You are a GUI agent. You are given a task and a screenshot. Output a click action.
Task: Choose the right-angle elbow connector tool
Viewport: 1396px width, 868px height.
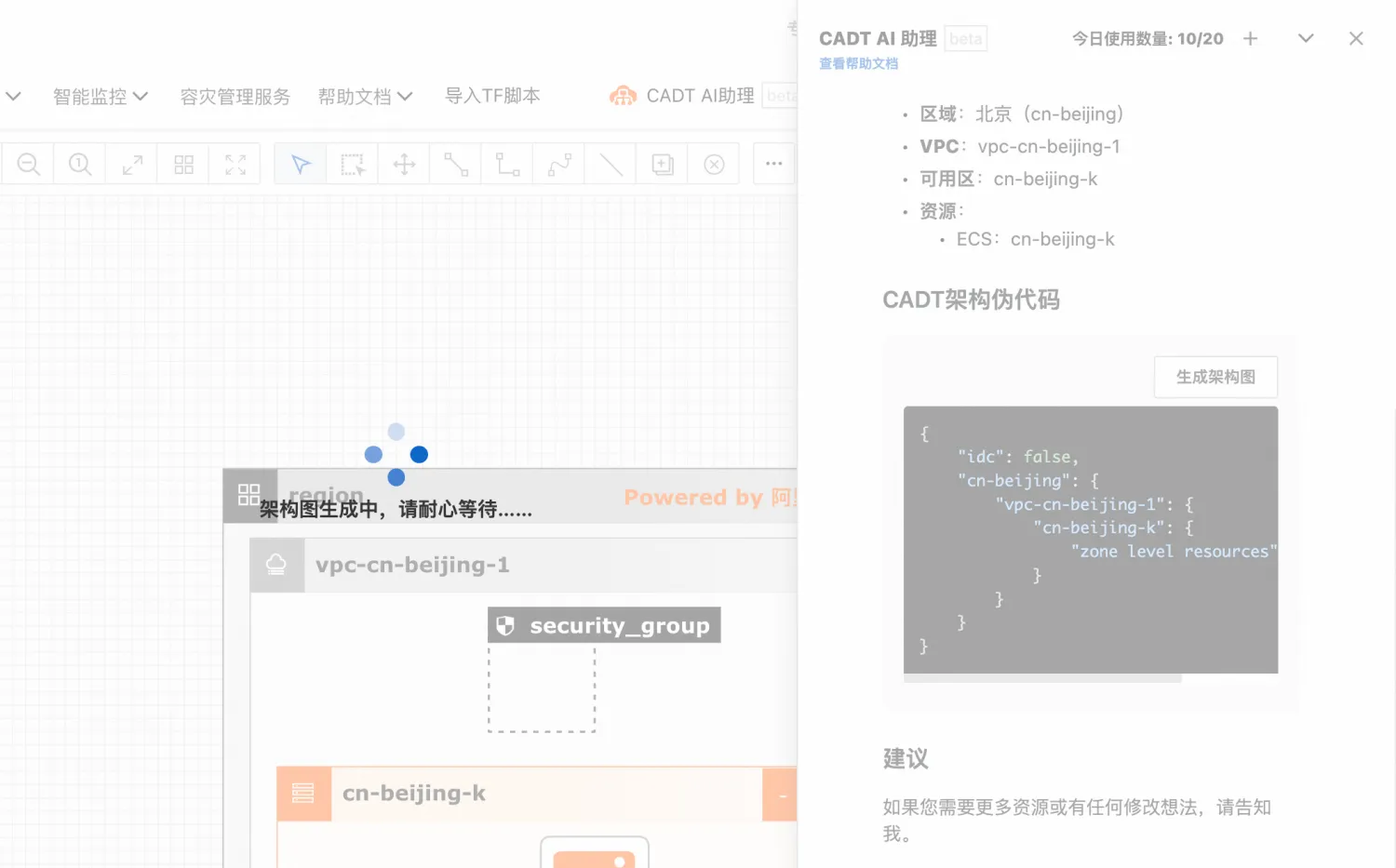507,165
